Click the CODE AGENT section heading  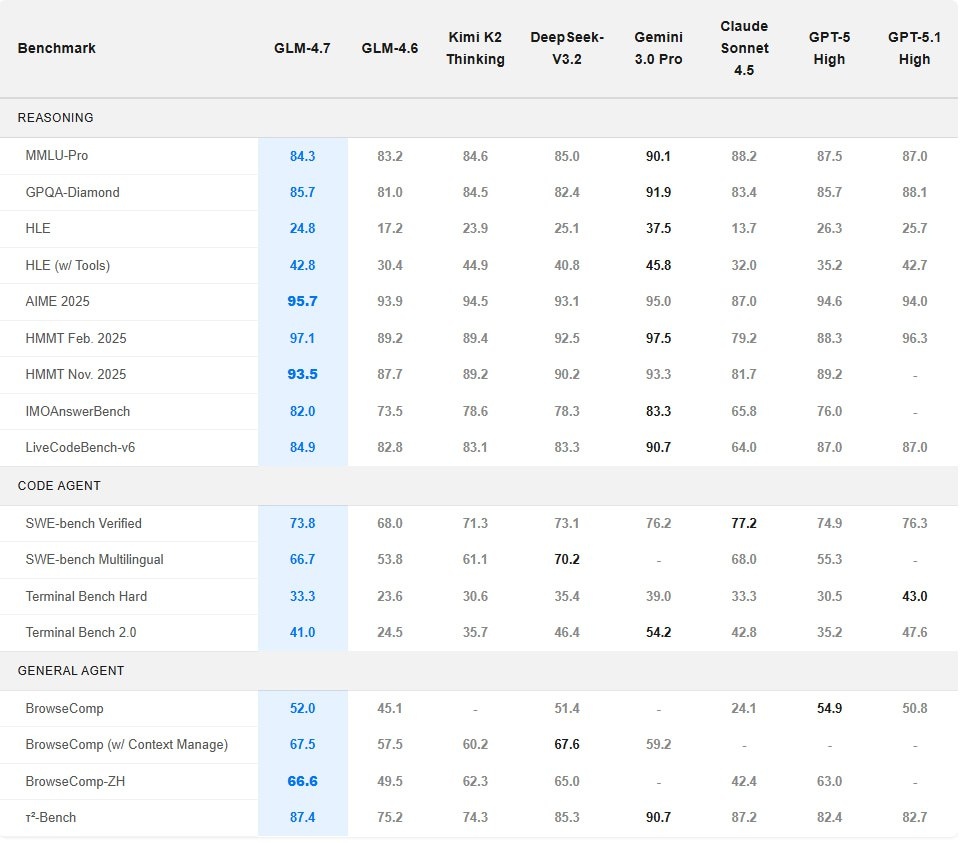click(x=59, y=486)
